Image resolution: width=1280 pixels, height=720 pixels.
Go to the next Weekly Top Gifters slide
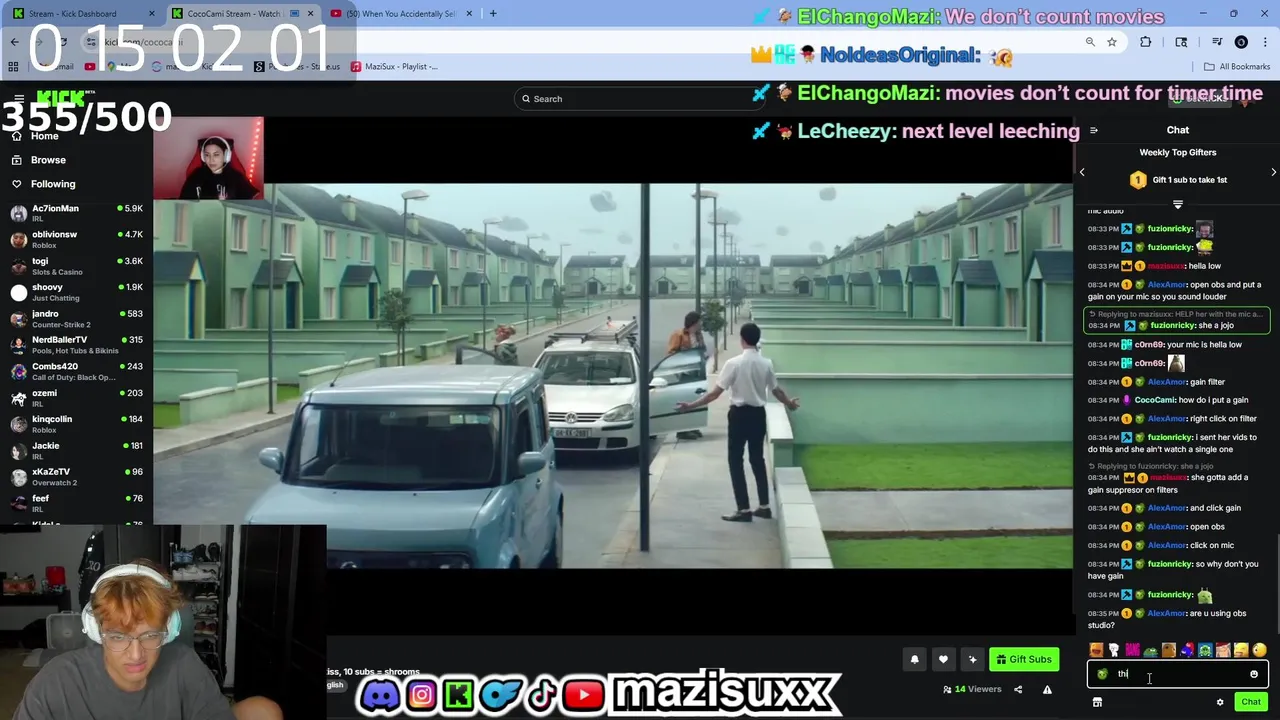1273,172
